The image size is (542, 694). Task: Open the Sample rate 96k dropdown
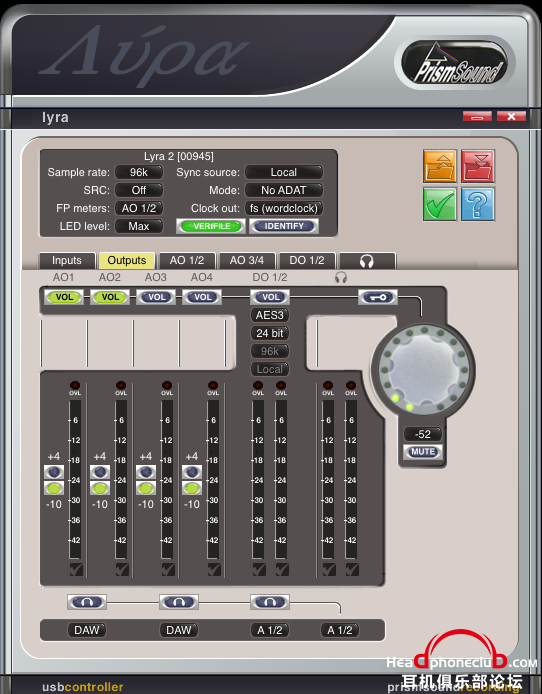point(139,172)
